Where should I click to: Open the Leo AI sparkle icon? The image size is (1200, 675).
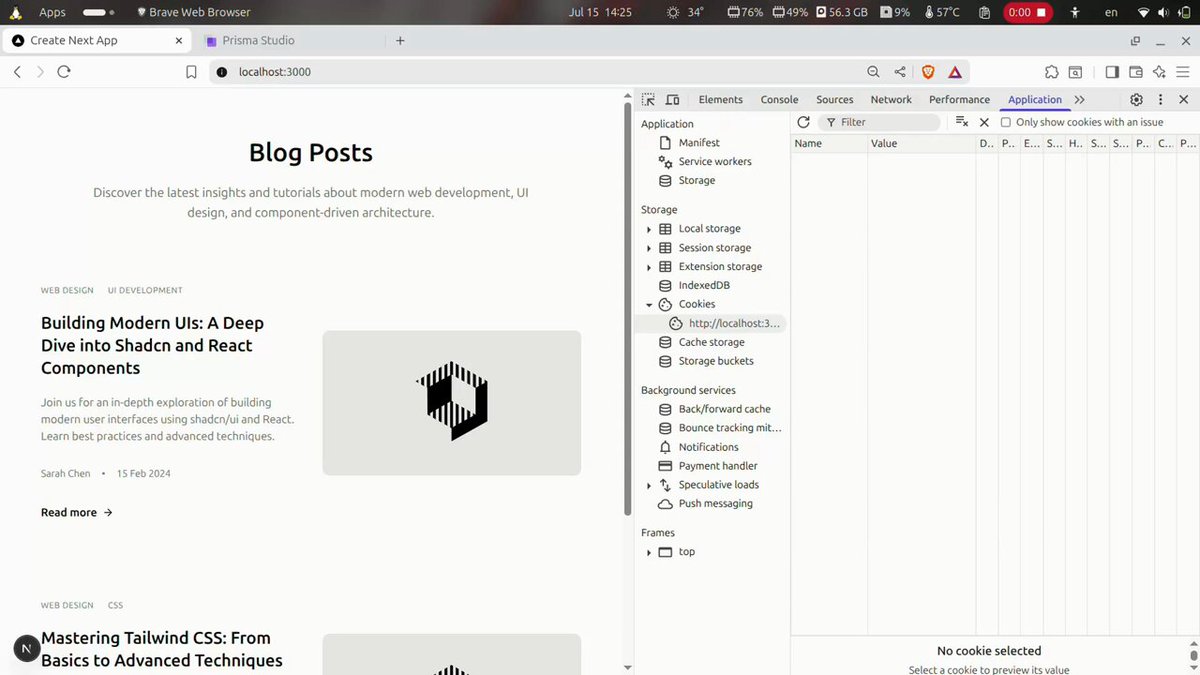coord(1159,72)
